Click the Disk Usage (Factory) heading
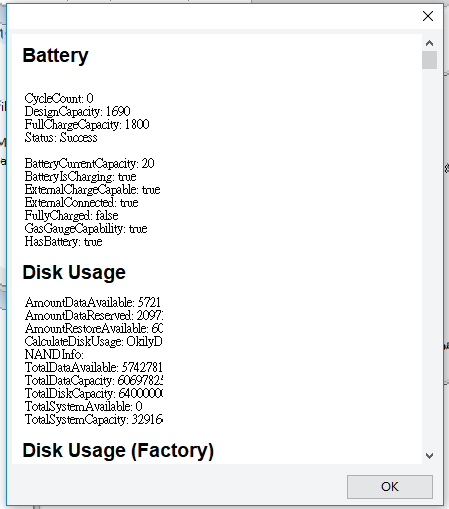This screenshot has width=449, height=509. point(118,451)
